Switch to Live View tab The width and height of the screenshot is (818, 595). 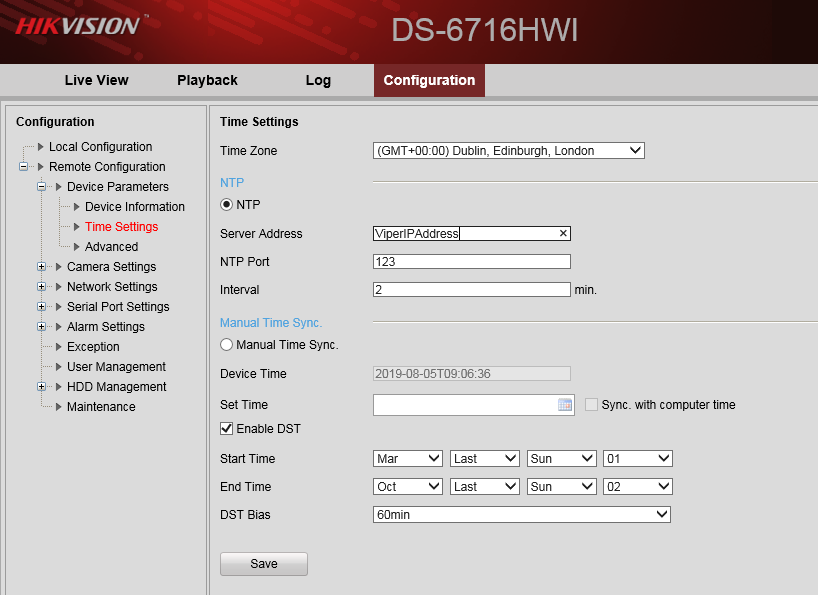point(97,80)
